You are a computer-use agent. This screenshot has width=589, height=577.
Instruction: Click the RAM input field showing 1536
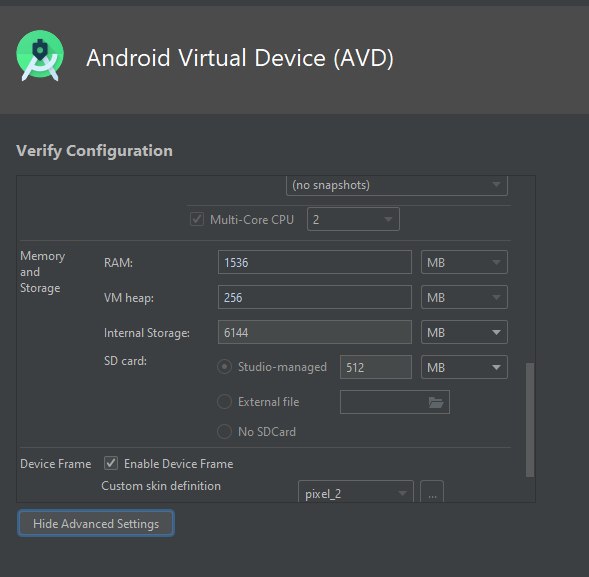pos(315,262)
